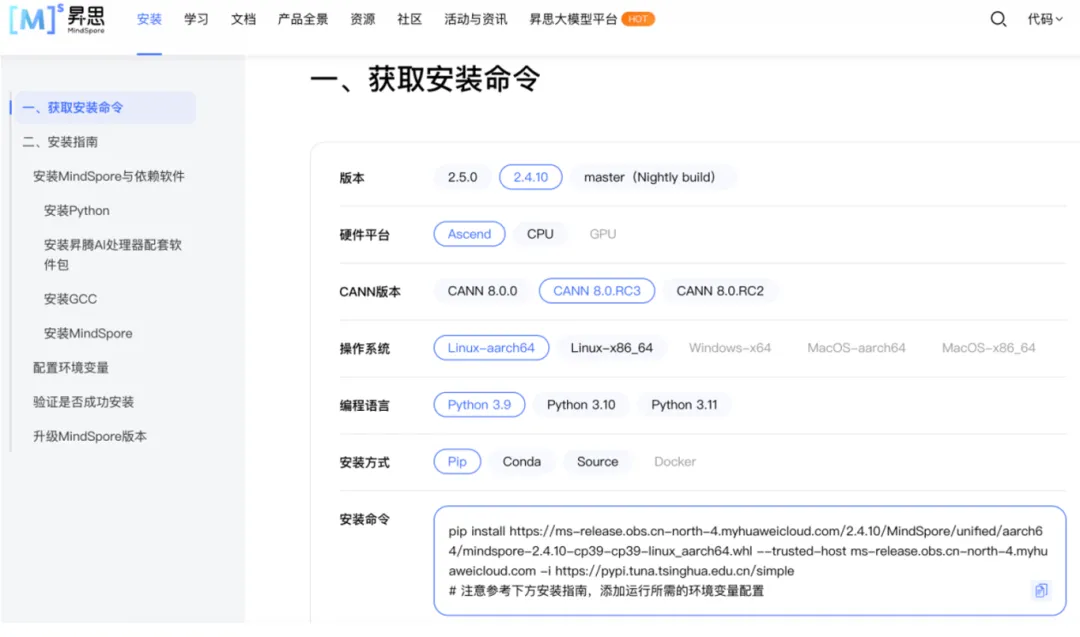This screenshot has width=1080, height=637.
Task: Jump to 验证是否成功安装 section
Action: pyautogui.click(x=83, y=402)
